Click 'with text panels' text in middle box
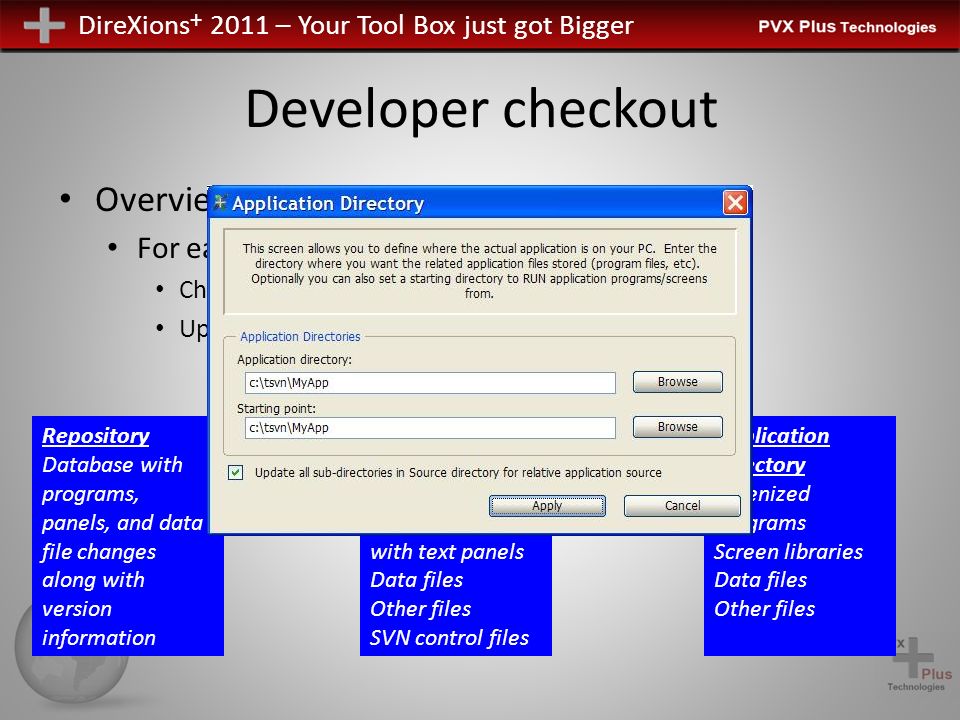Screen dimensions: 960x720 [447, 552]
